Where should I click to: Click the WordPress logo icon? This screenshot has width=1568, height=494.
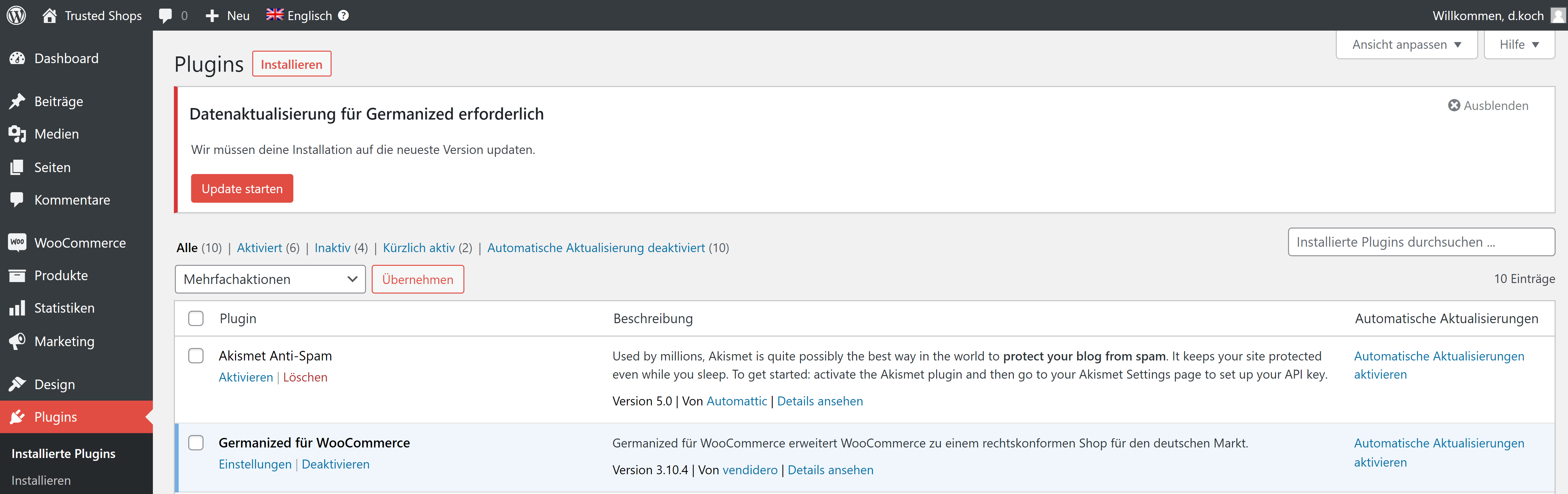tap(17, 15)
